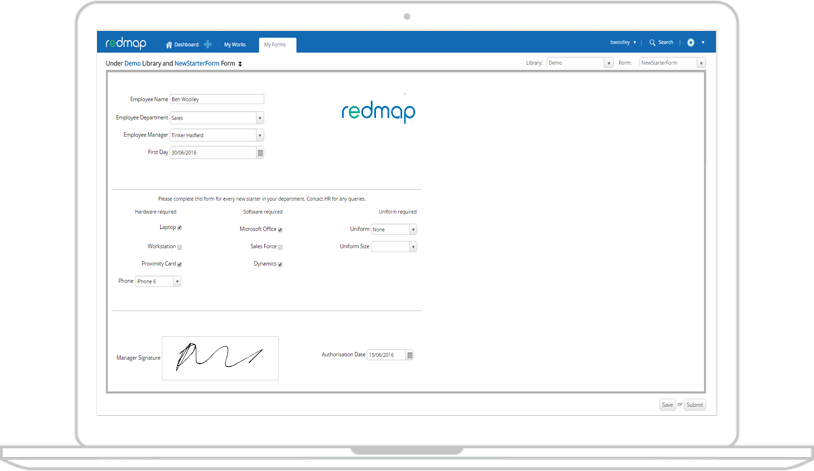Click the 'Please complete this form' instruction text
This screenshot has width=814, height=471.
[x=262, y=199]
